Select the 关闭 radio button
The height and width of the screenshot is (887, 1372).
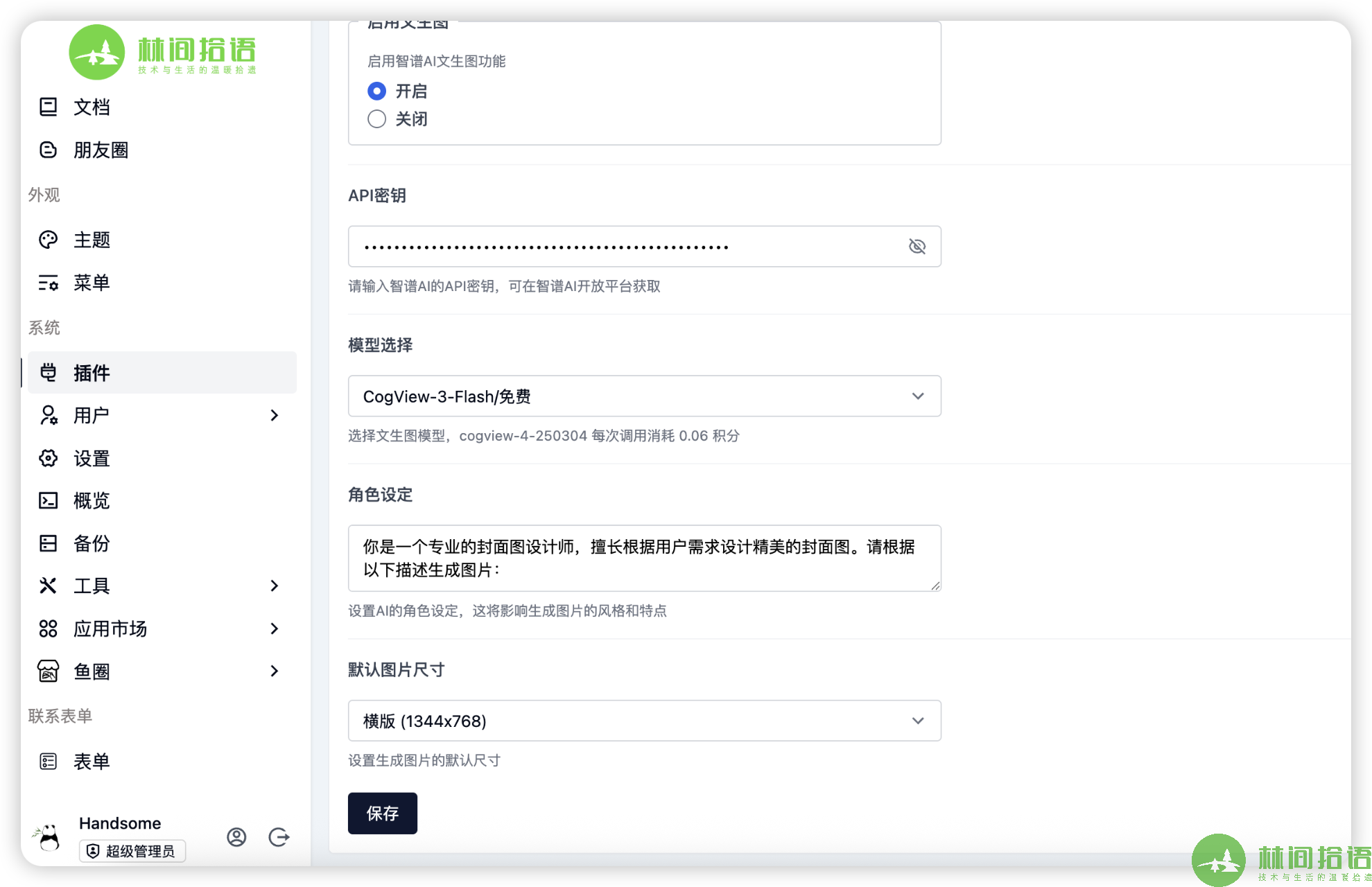point(376,119)
